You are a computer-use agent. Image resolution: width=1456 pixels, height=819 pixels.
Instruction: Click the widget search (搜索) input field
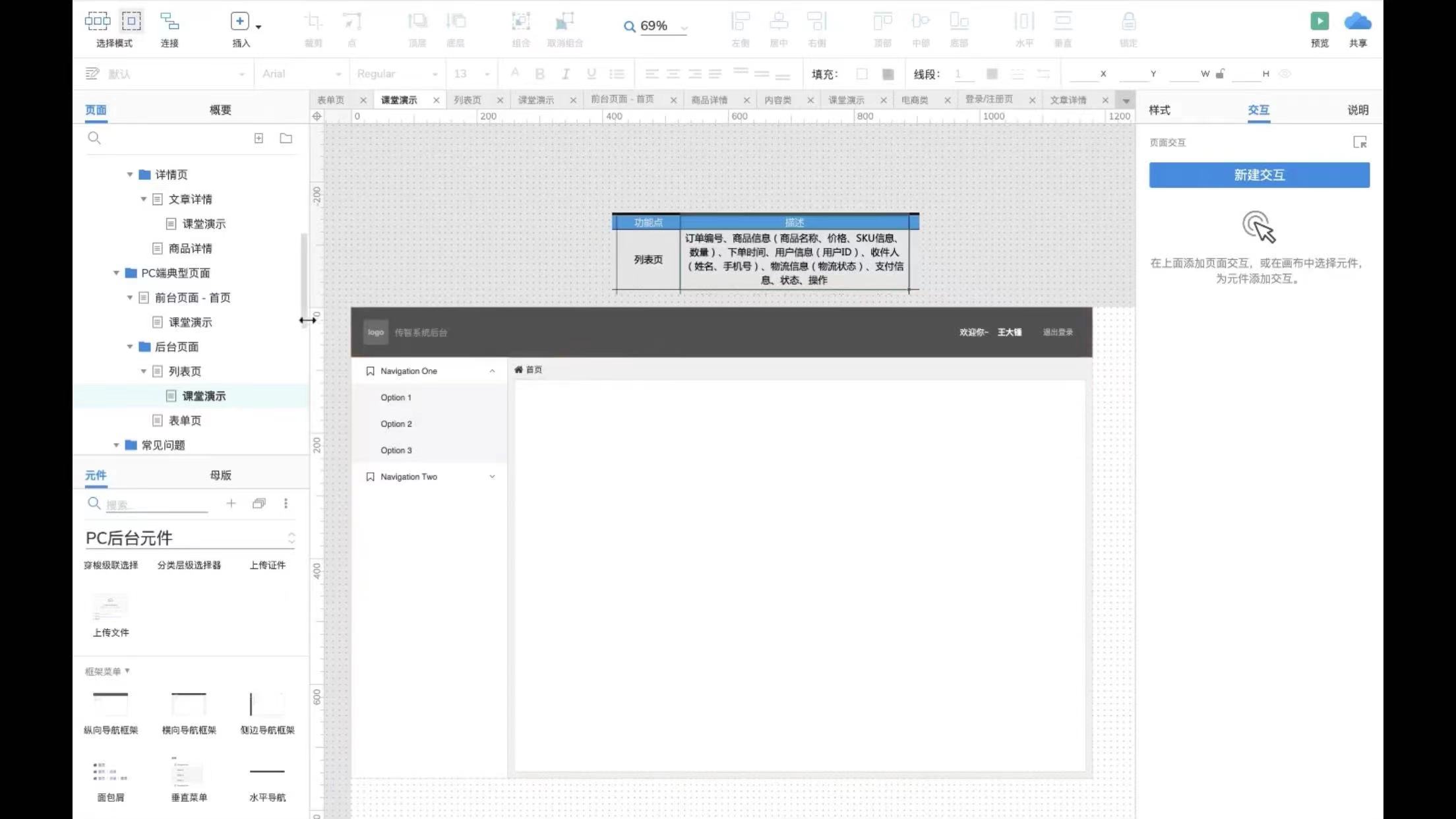(156, 505)
